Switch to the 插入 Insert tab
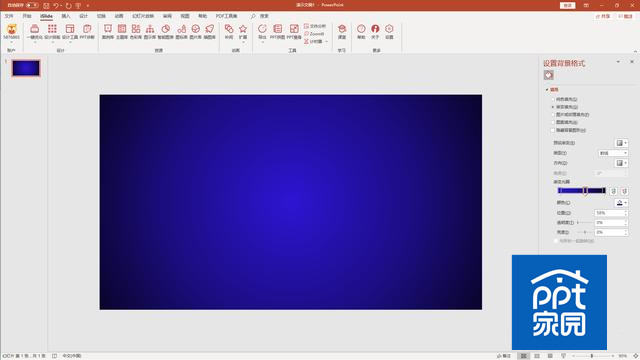This screenshot has width=640, height=360. pyautogui.click(x=66, y=16)
